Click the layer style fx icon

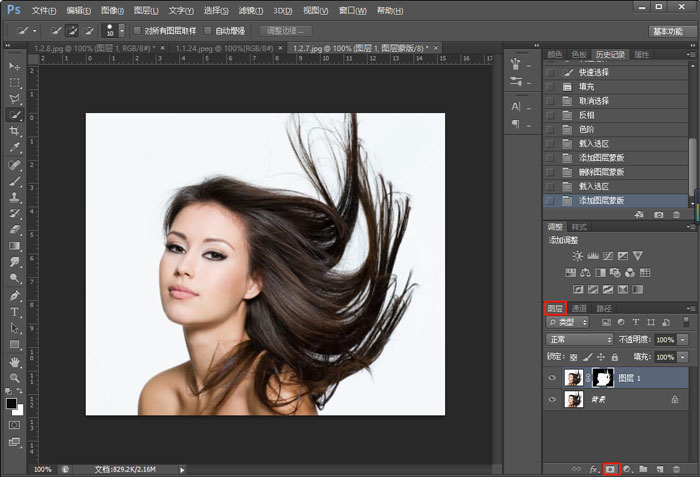click(x=593, y=469)
